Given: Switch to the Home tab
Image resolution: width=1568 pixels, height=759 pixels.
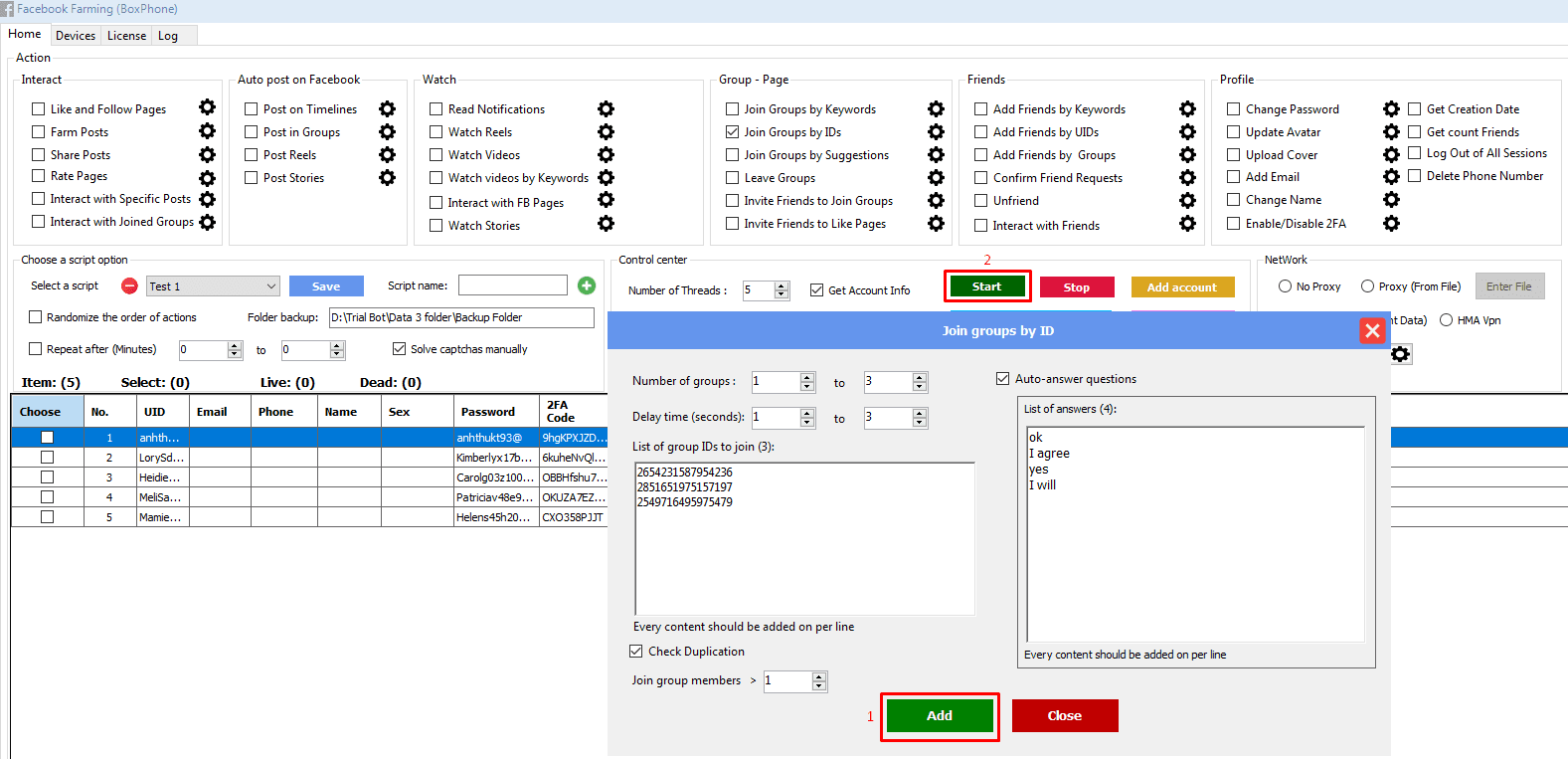Looking at the screenshot, I should click(x=25, y=34).
